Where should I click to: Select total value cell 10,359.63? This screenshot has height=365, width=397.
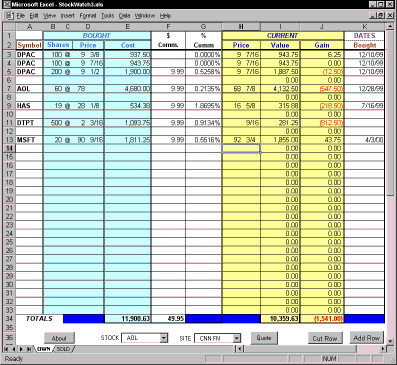(x=280, y=319)
